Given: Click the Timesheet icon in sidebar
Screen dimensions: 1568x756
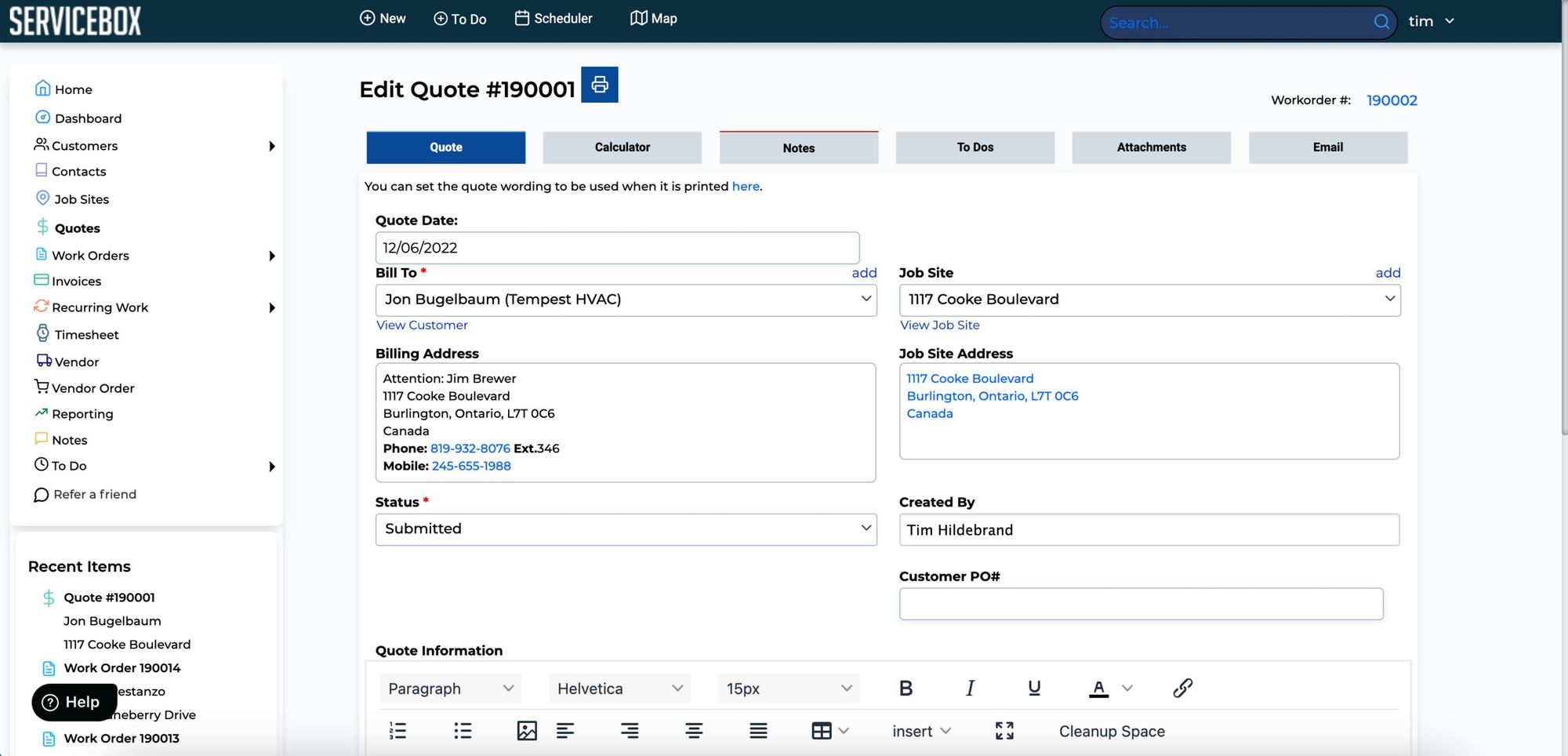Looking at the screenshot, I should tap(42, 333).
